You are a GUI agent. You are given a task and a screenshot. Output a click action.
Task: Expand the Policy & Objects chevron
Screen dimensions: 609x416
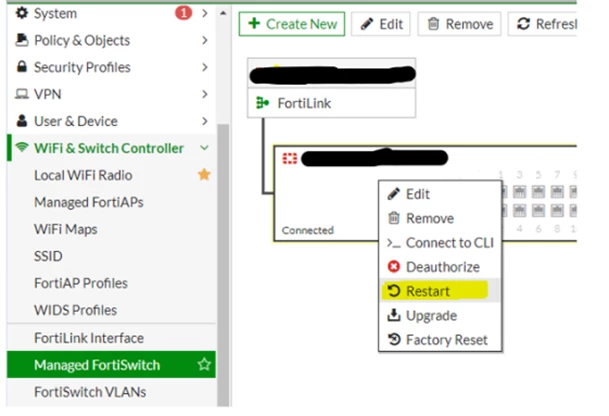[205, 40]
